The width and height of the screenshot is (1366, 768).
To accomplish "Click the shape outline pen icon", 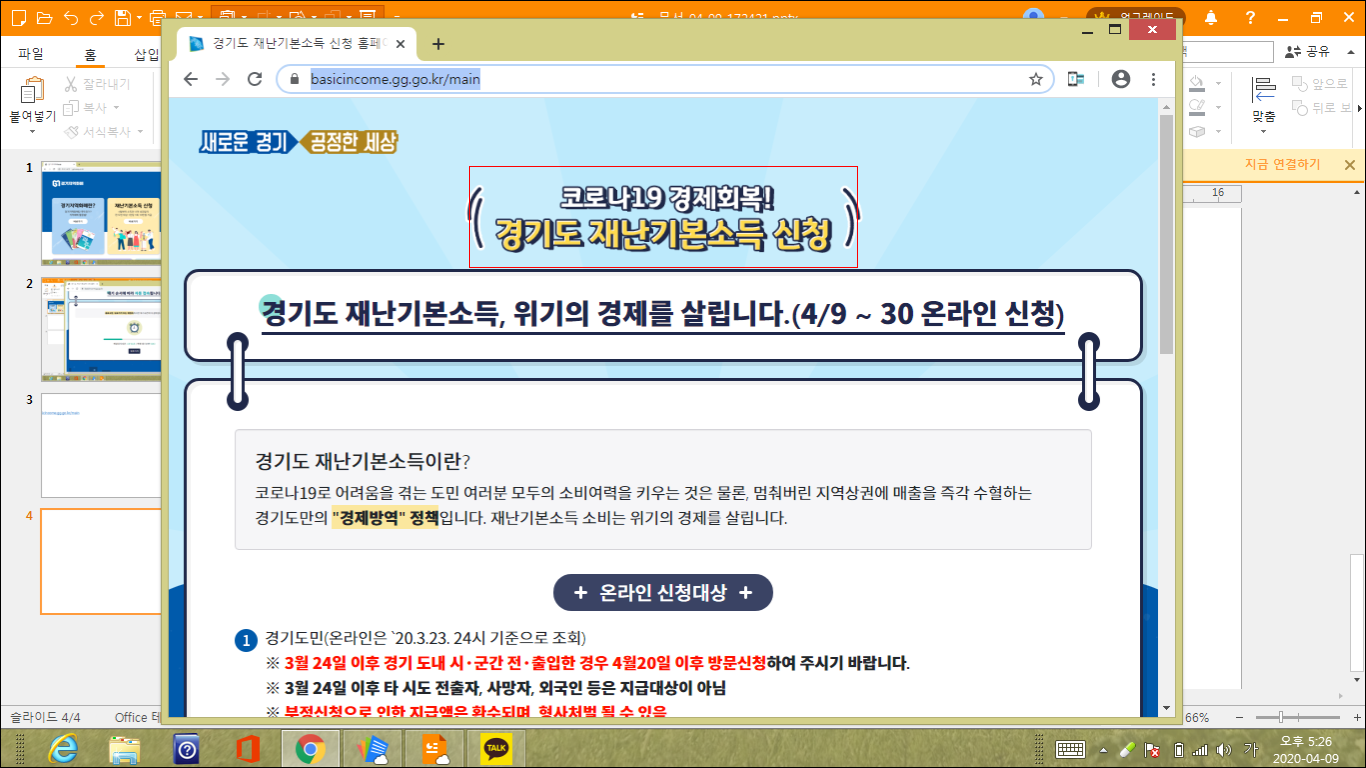I will pyautogui.click(x=1197, y=107).
